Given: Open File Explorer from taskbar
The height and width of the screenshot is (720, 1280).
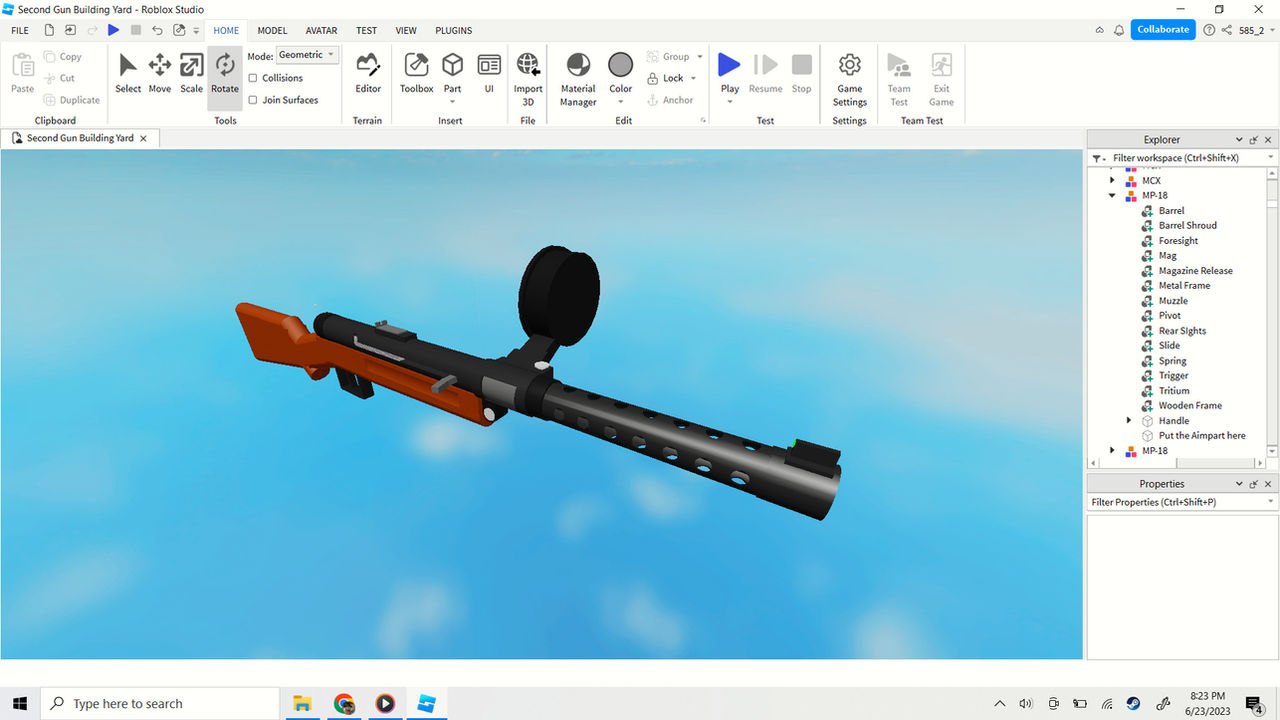Looking at the screenshot, I should point(302,703).
